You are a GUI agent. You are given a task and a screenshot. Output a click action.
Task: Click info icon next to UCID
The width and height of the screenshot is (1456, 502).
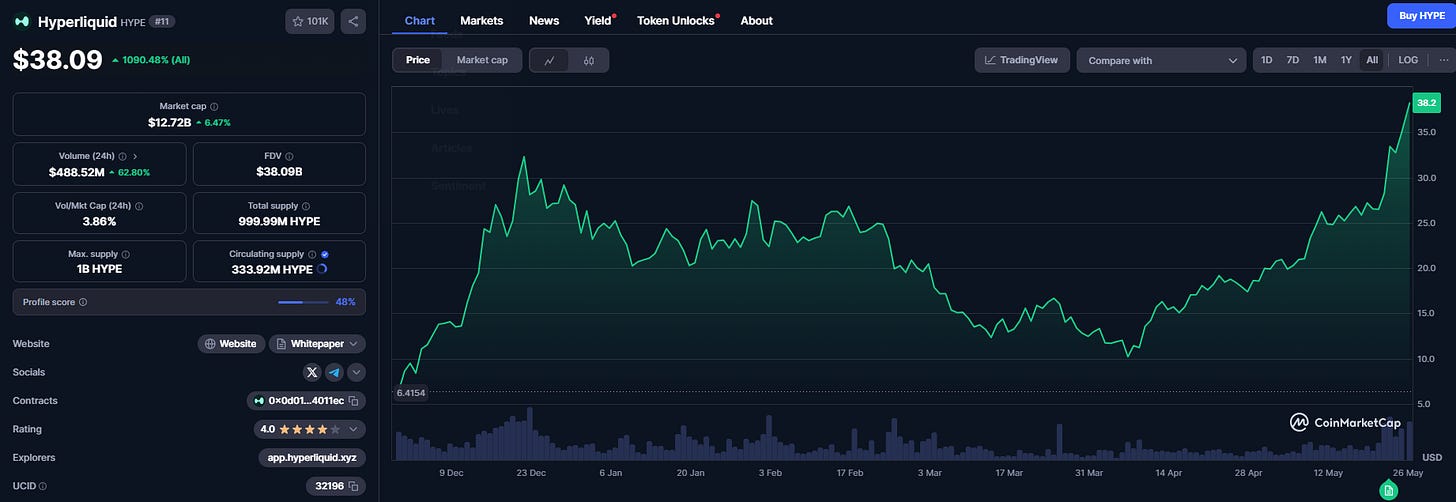pos(42,486)
